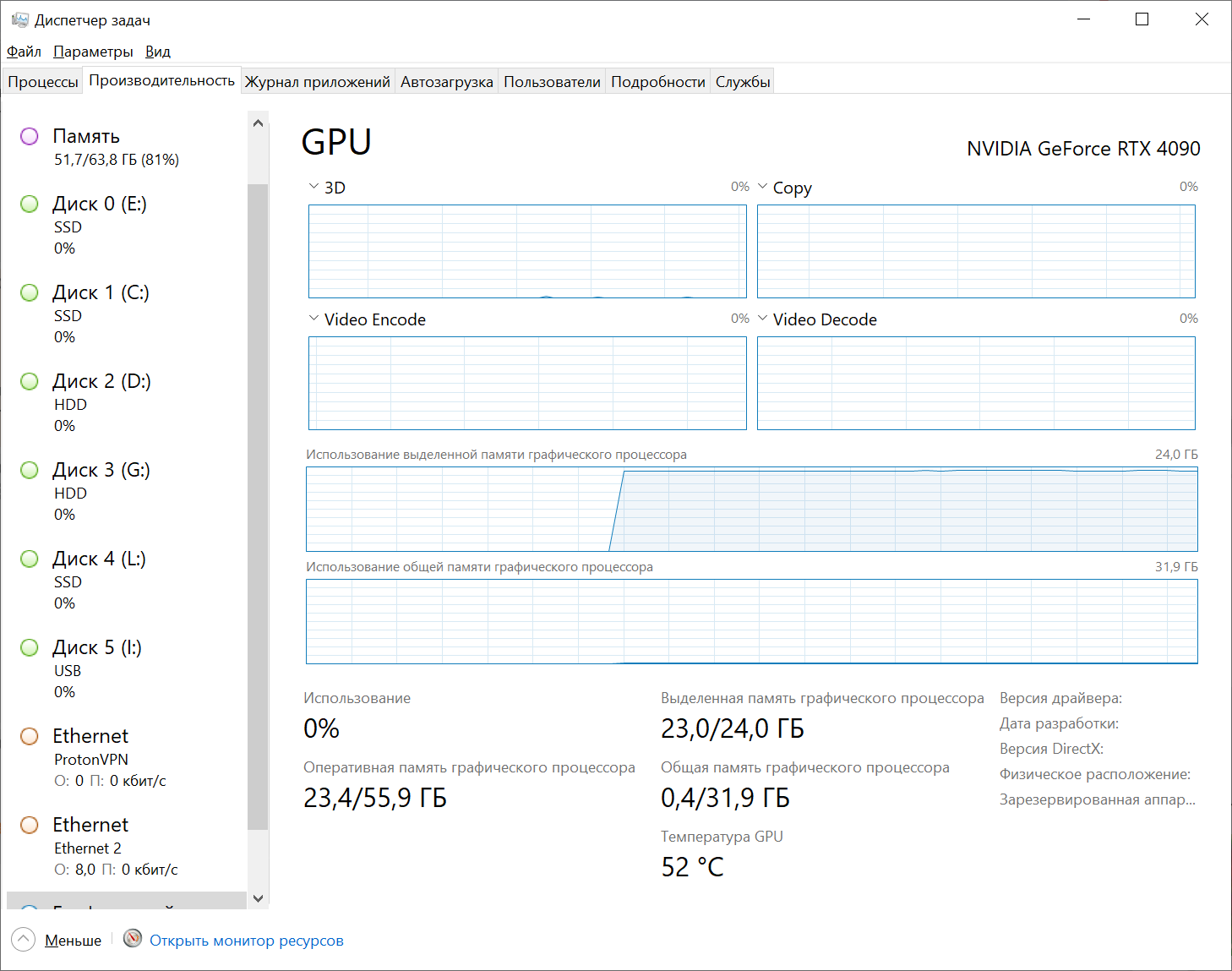
Task: Open the 3D graph engine dropdown
Action: [x=314, y=187]
